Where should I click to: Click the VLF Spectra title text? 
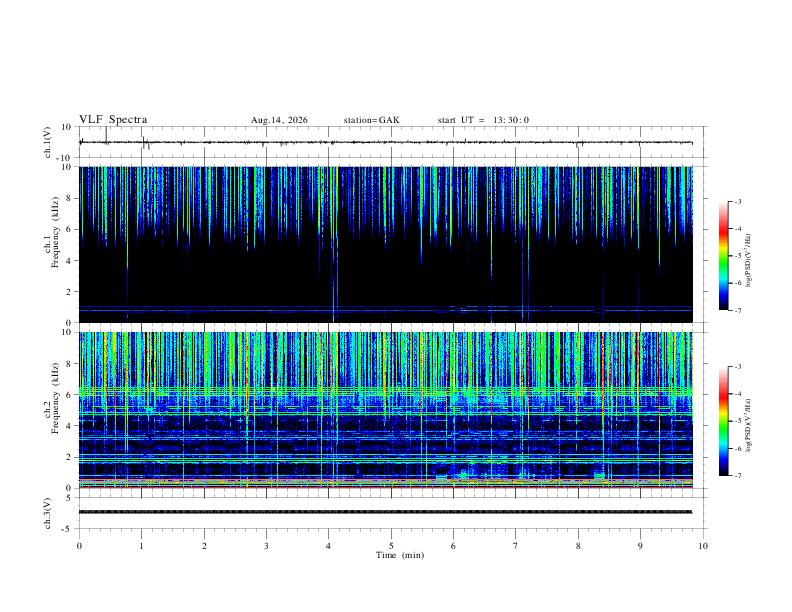tap(113, 120)
